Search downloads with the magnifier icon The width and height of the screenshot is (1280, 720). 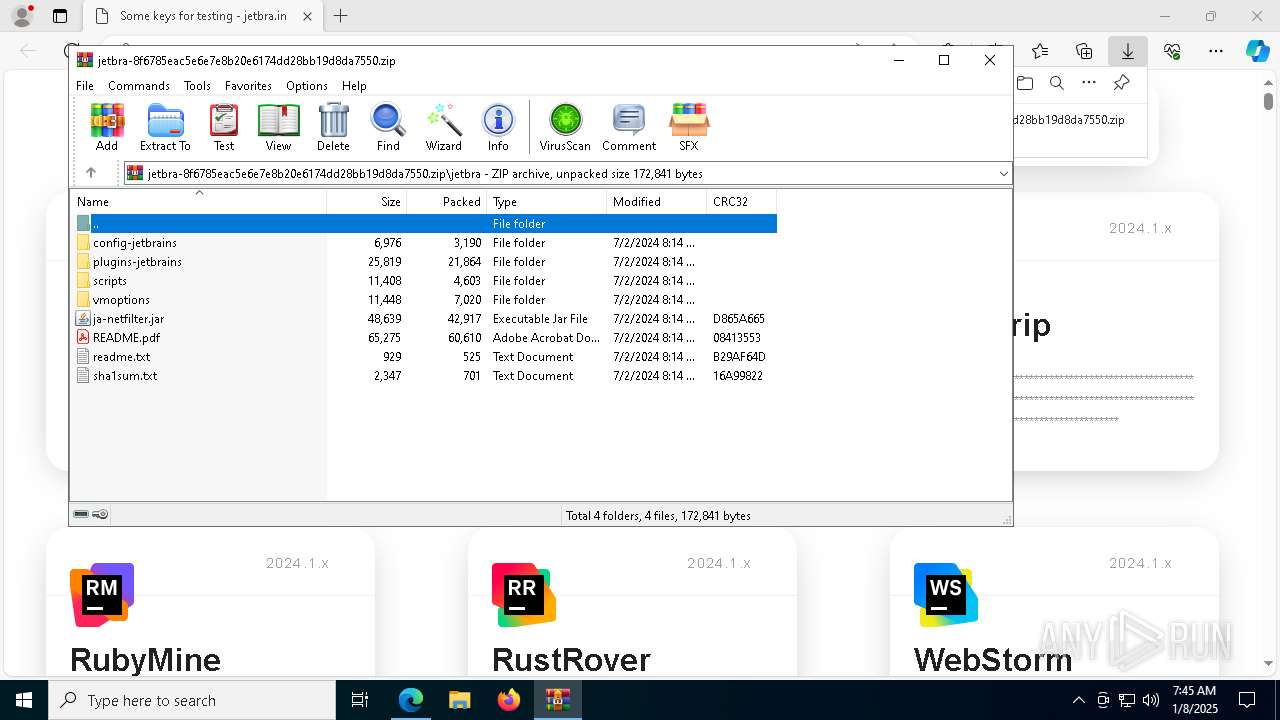pyautogui.click(x=1057, y=83)
